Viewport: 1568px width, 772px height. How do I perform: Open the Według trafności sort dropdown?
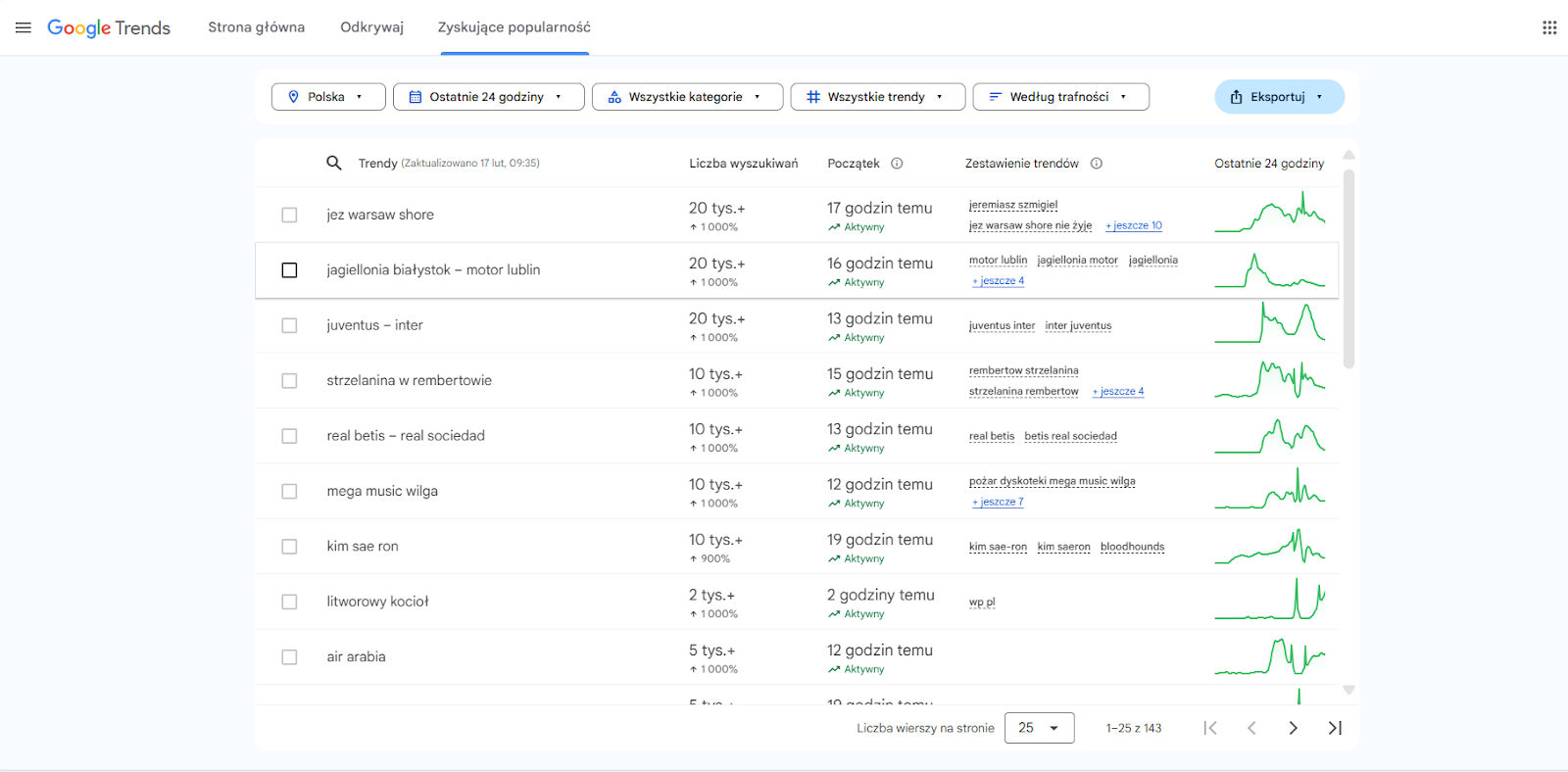[1061, 97]
